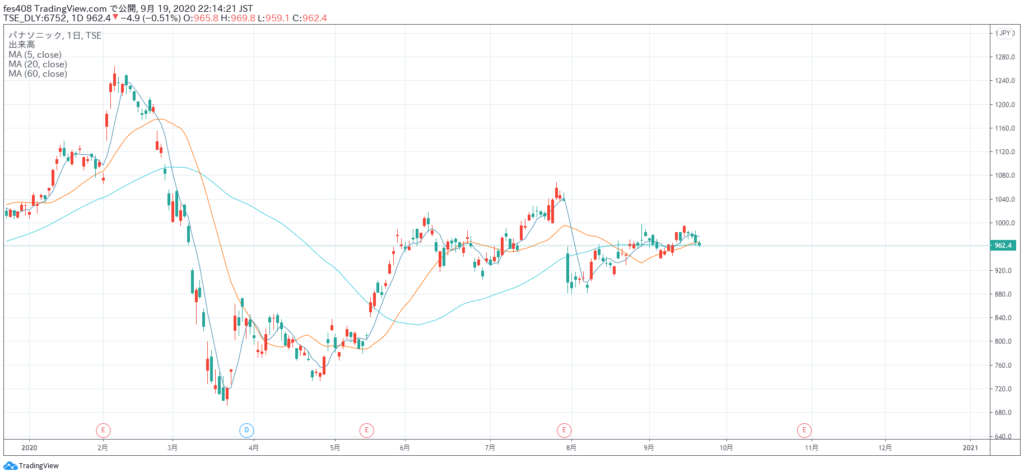Select the current price tag 962.4

tap(1002, 246)
